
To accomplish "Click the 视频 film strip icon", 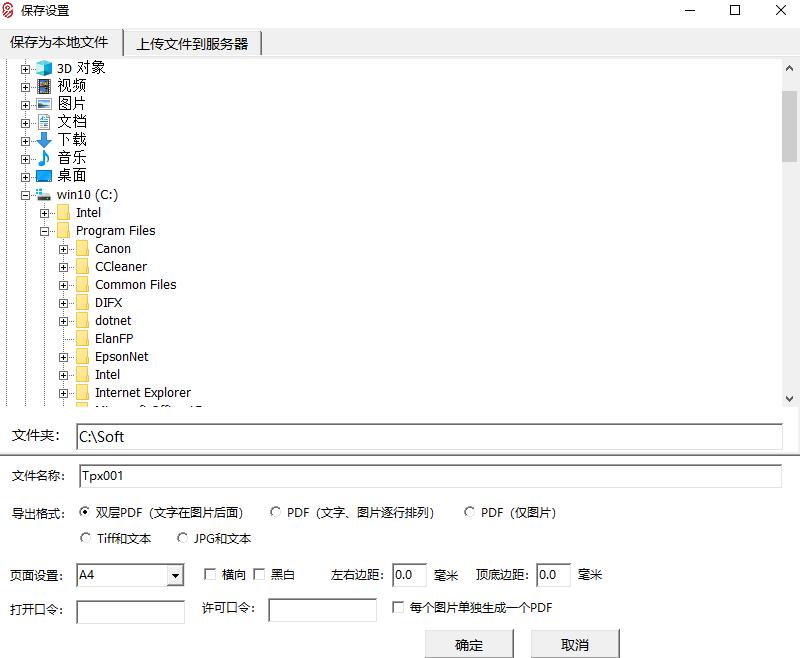I will pos(44,86).
